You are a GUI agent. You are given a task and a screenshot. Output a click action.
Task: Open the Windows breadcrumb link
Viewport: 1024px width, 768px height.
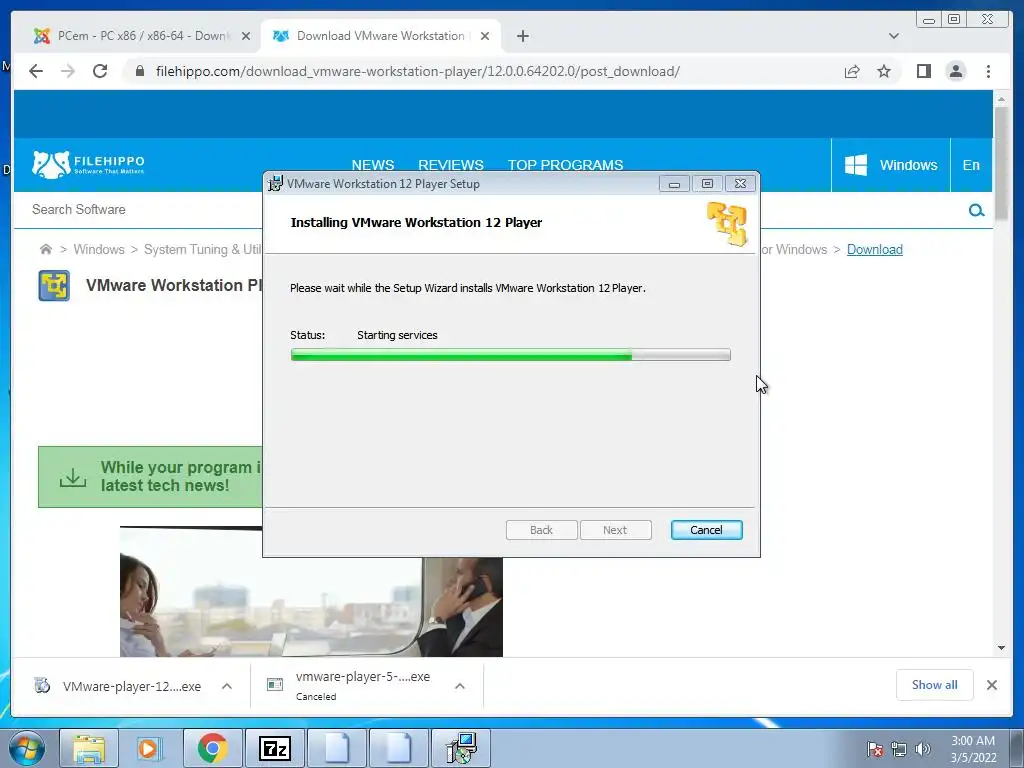point(99,249)
